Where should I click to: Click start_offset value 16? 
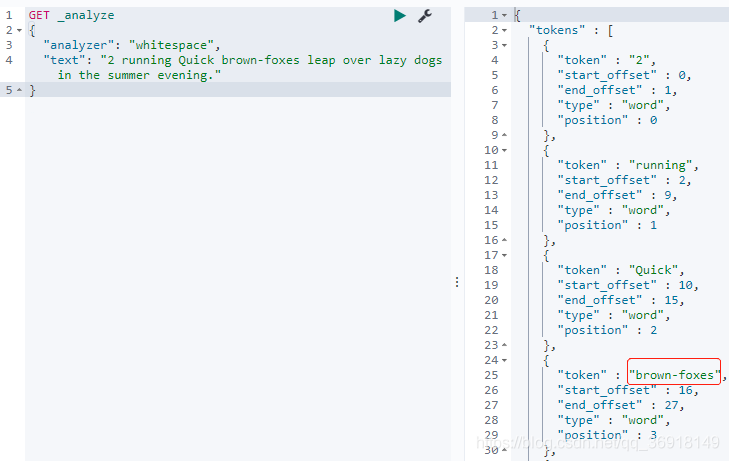(685, 390)
